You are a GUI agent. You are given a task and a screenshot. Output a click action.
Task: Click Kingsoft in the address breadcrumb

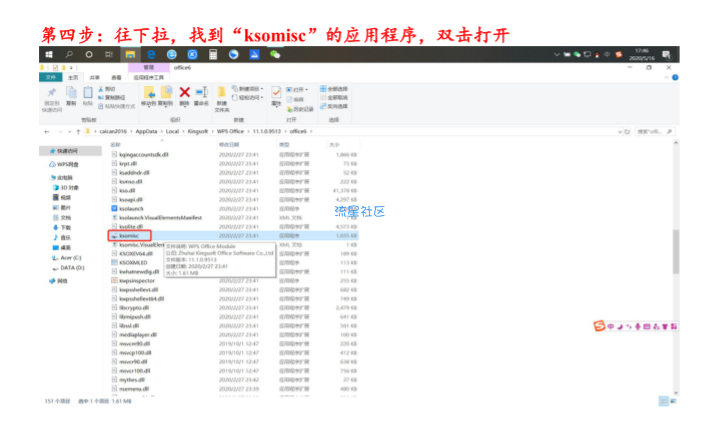coord(198,132)
